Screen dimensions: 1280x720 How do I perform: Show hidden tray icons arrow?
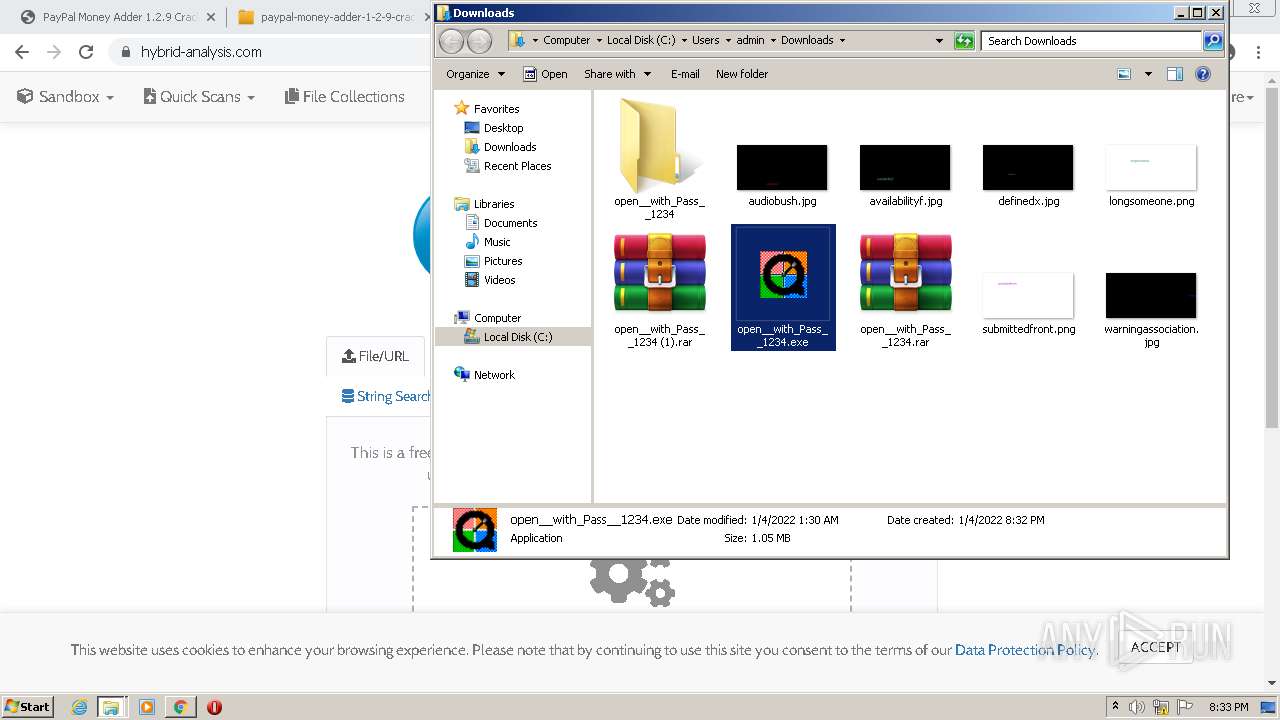(x=1115, y=707)
